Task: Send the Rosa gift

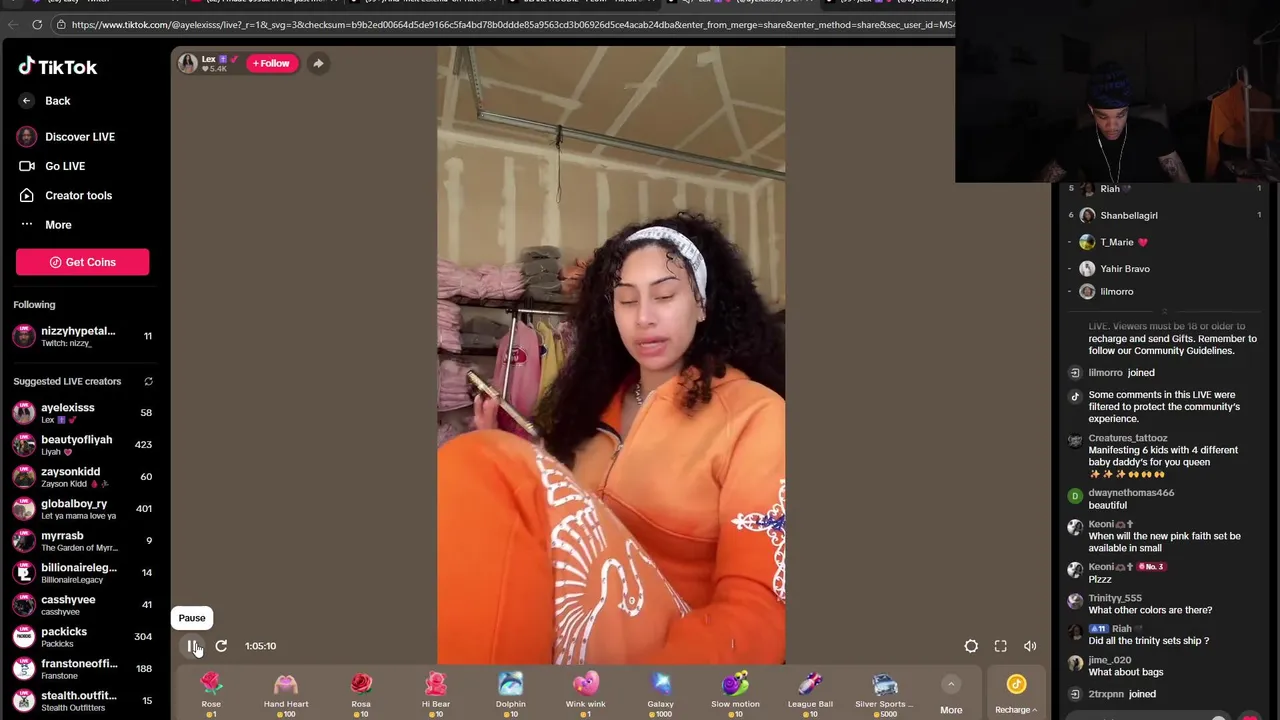Action: tap(361, 694)
